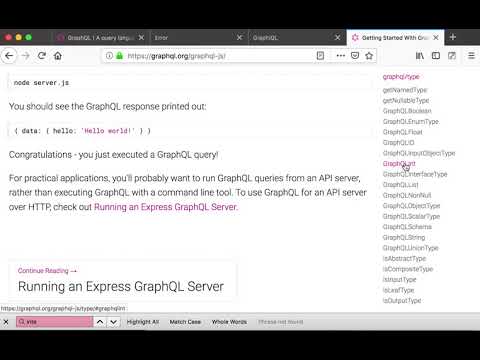
Task: Bookmark this page with the star icon
Action: click(369, 56)
